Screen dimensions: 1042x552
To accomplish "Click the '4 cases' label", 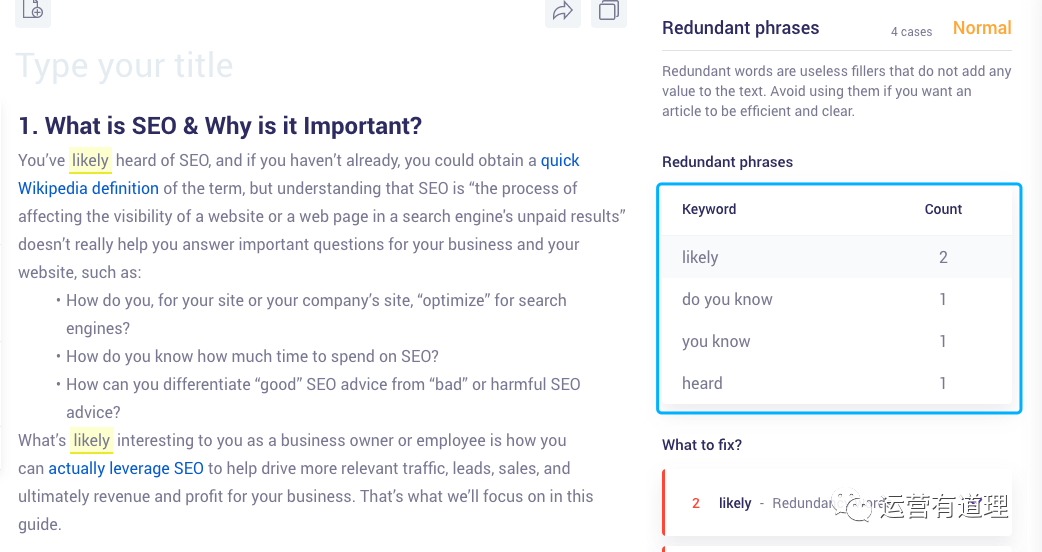I will (911, 31).
